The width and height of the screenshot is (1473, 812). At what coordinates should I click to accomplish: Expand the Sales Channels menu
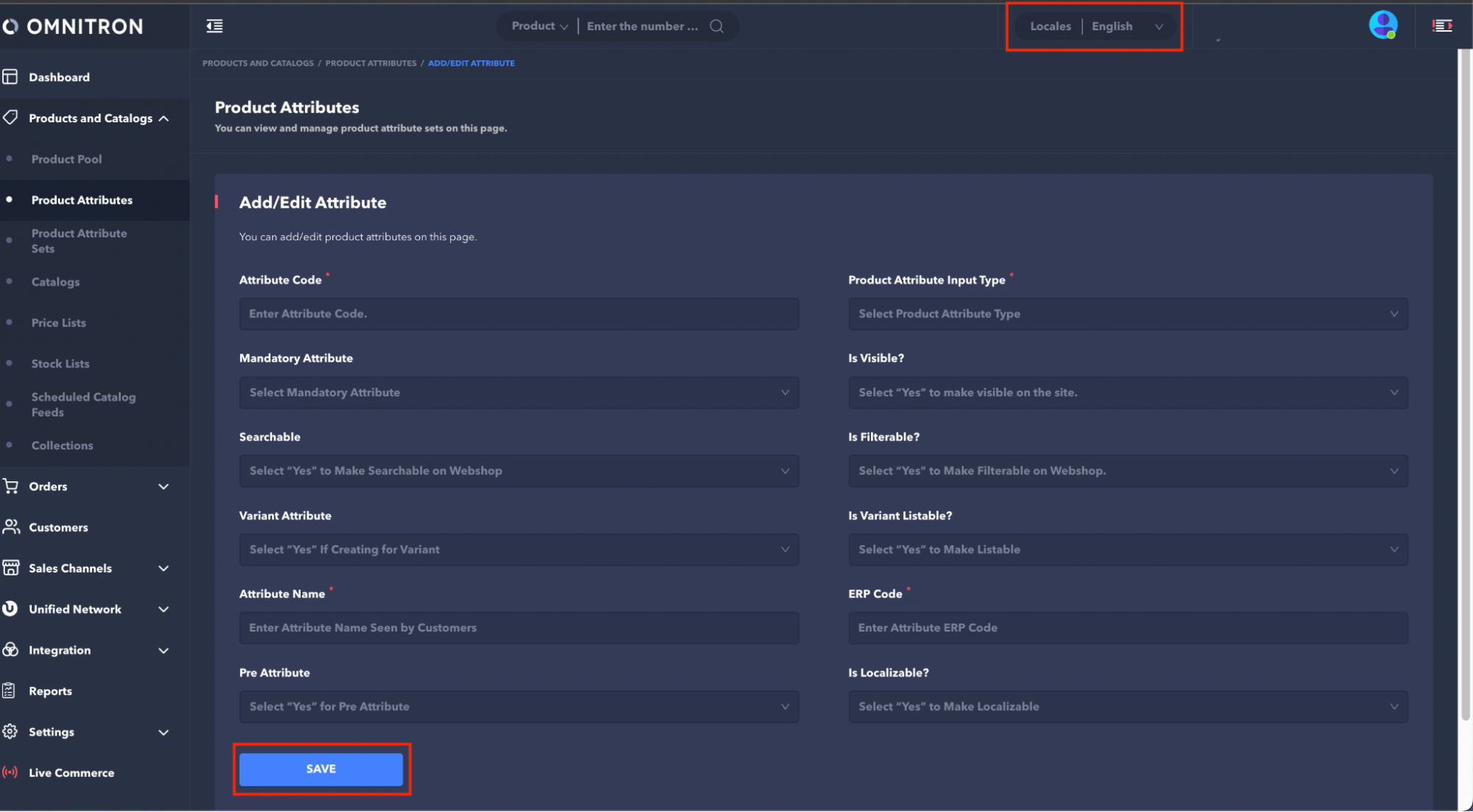point(164,568)
